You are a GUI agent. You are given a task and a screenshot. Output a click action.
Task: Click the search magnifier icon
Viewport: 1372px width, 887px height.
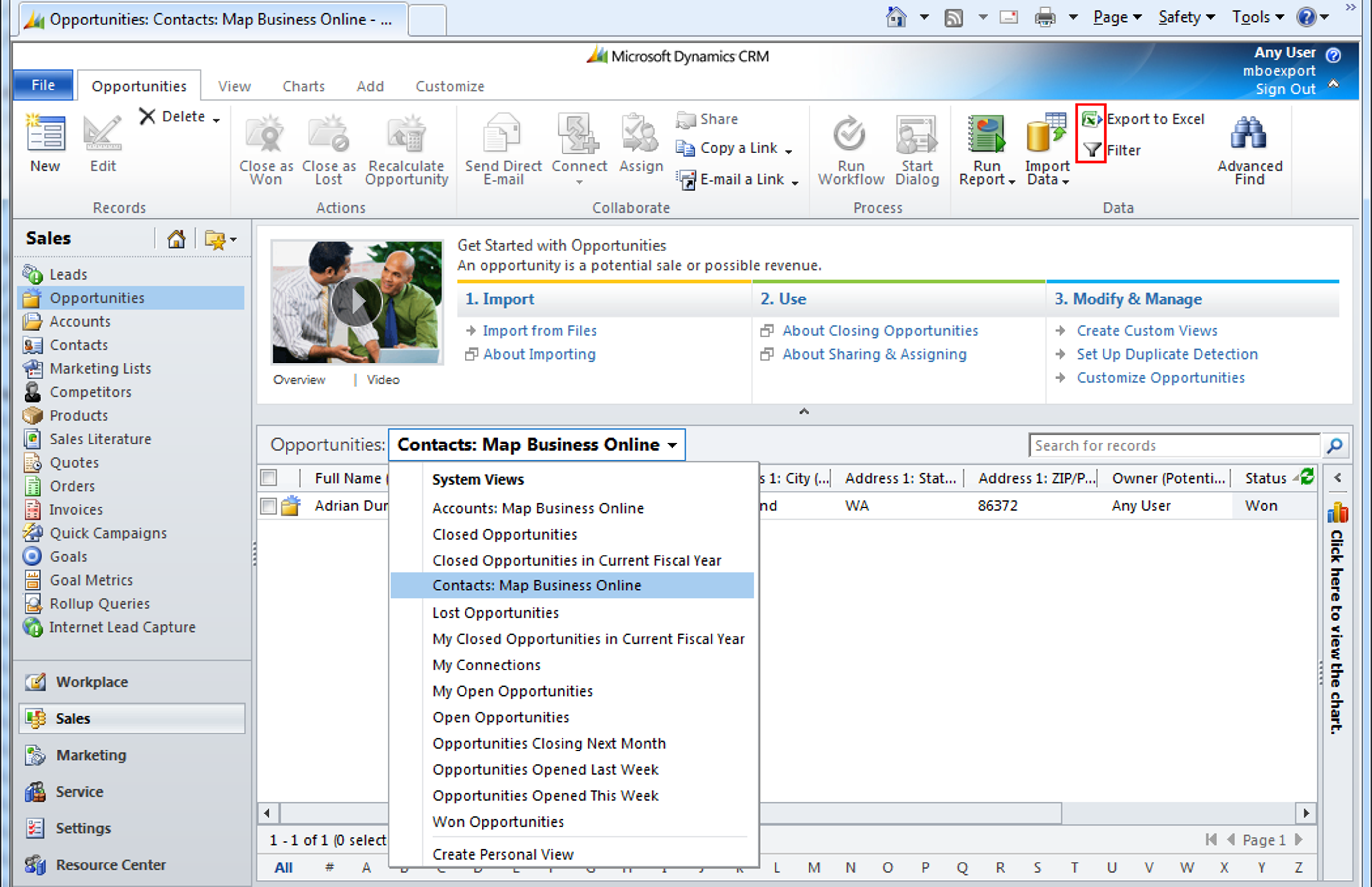[1334, 446]
